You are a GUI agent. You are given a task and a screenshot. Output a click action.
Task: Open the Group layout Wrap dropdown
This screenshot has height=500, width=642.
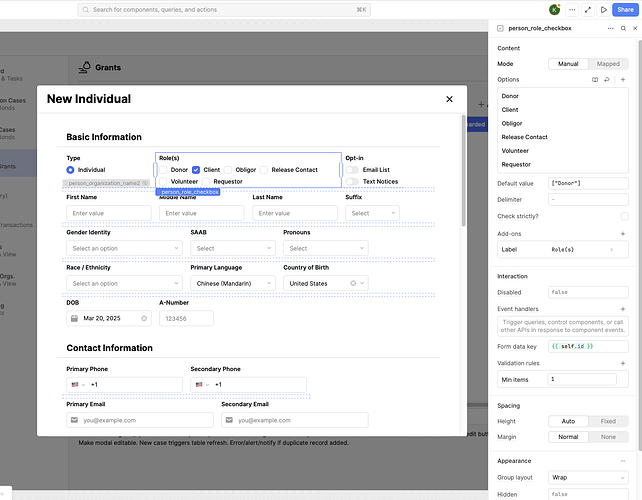pyautogui.click(x=588, y=477)
